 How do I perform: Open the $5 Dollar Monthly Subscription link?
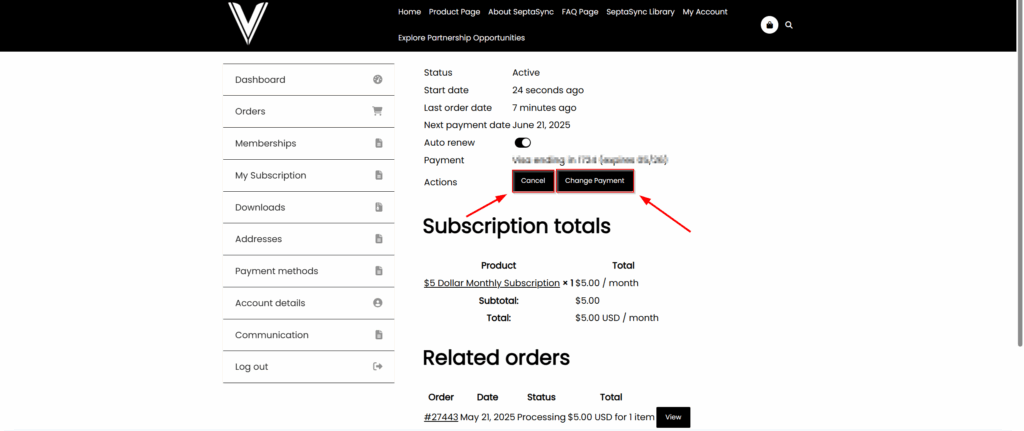pyautogui.click(x=491, y=283)
